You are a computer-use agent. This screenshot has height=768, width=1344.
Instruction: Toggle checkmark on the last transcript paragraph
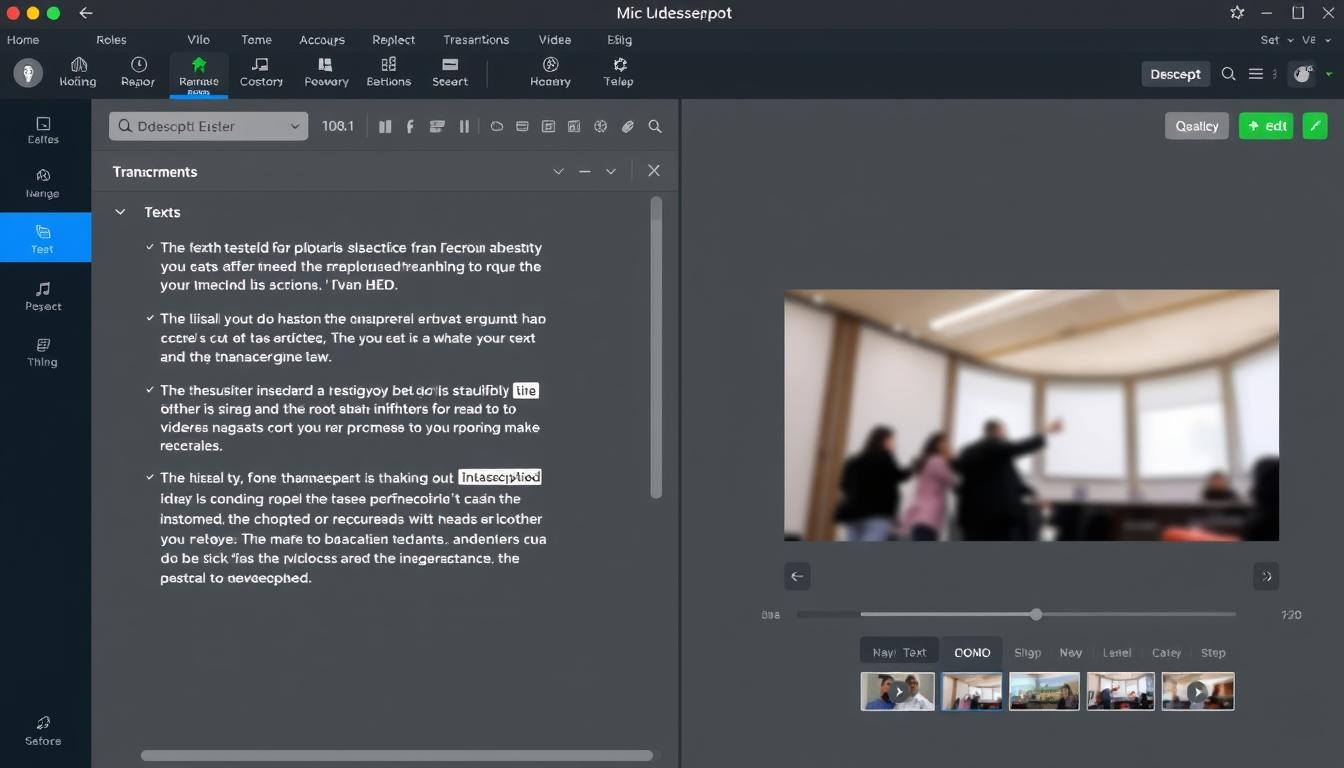click(150, 478)
